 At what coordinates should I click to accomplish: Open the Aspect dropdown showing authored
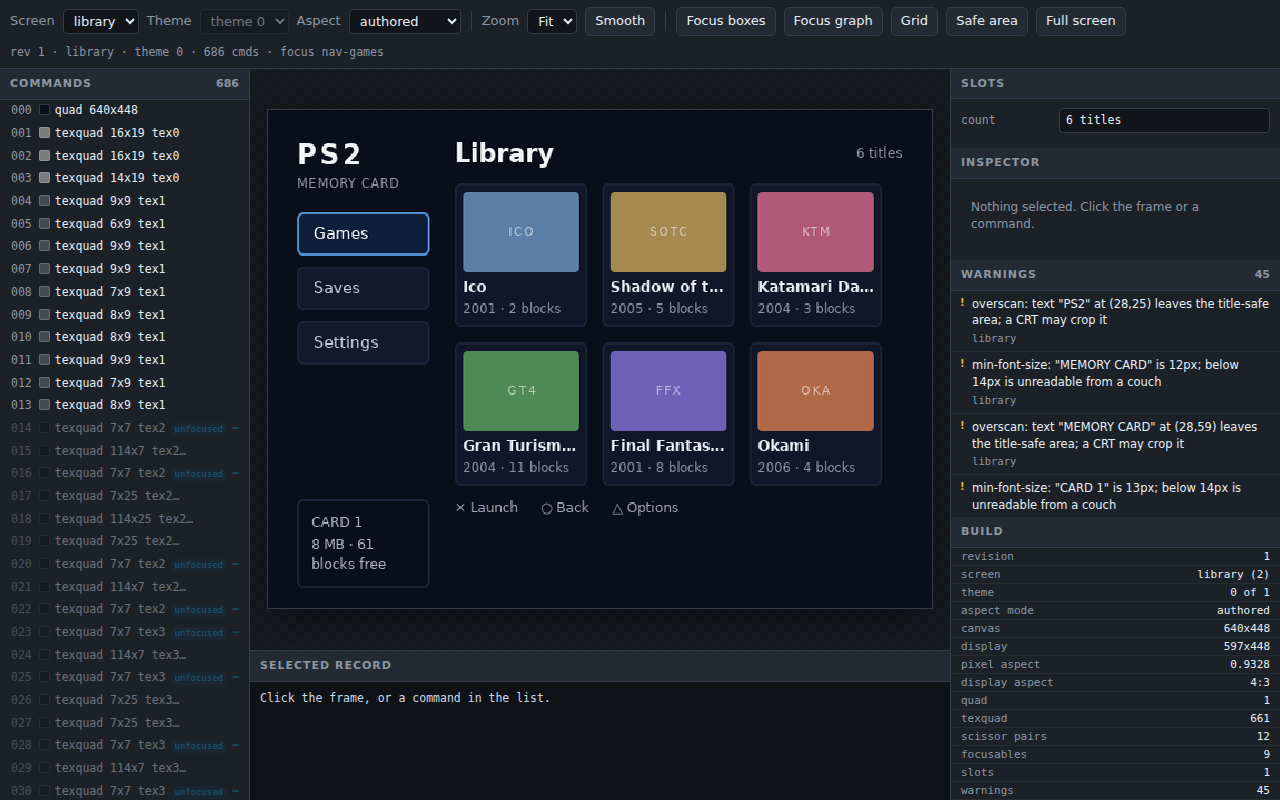click(405, 21)
